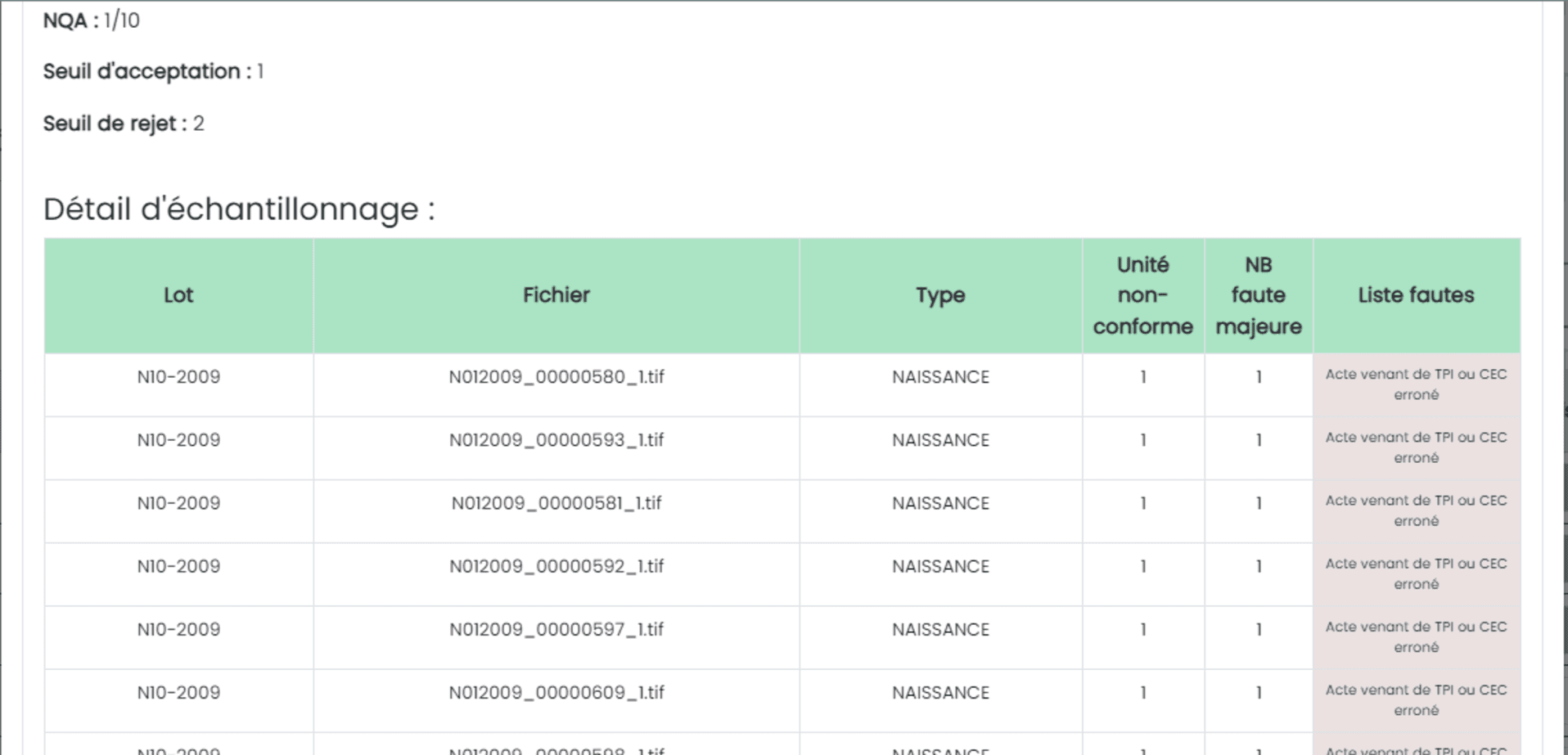1568x755 pixels.
Task: Click the Lot cell in the 00000593 row
Action: pyautogui.click(x=178, y=440)
